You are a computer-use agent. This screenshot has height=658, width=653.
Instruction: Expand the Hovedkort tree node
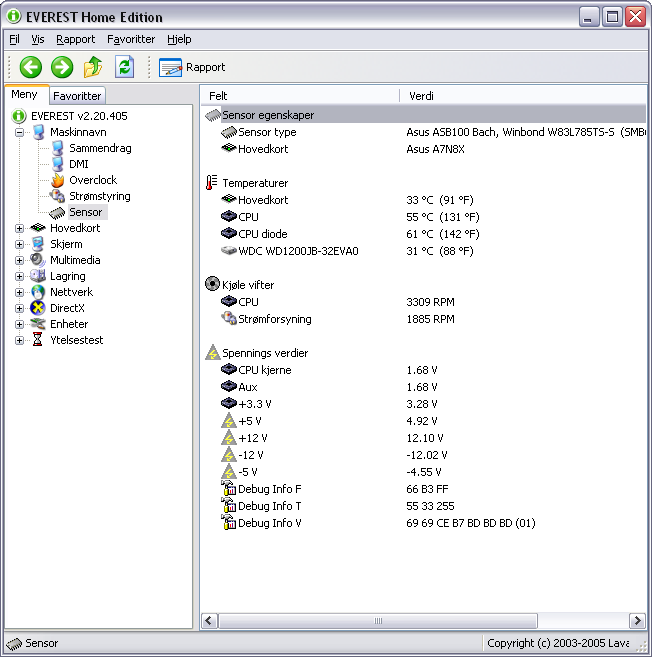click(x=19, y=228)
